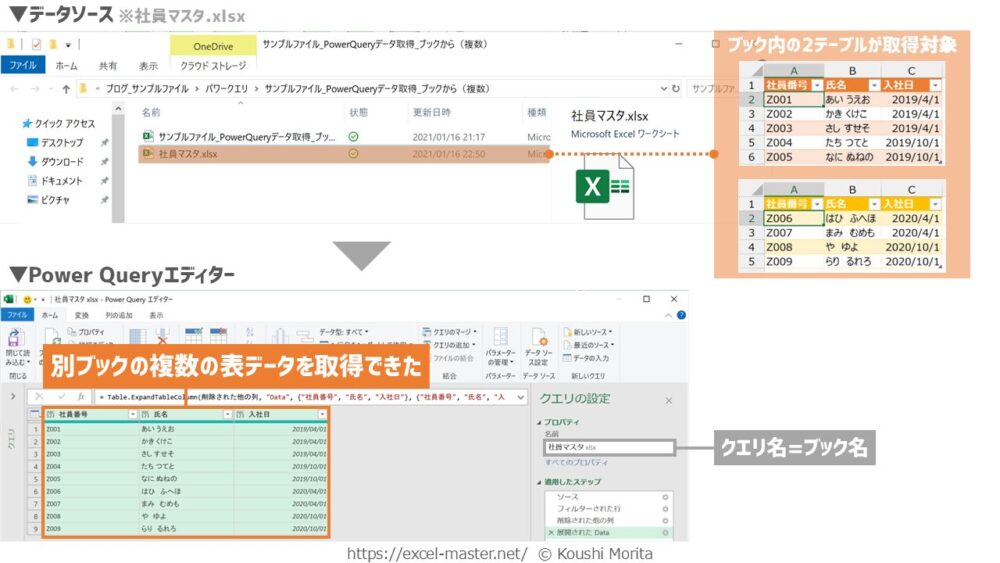Click the up arrow in Explorer's navigation bar
The image size is (1000, 563).
(66, 88)
